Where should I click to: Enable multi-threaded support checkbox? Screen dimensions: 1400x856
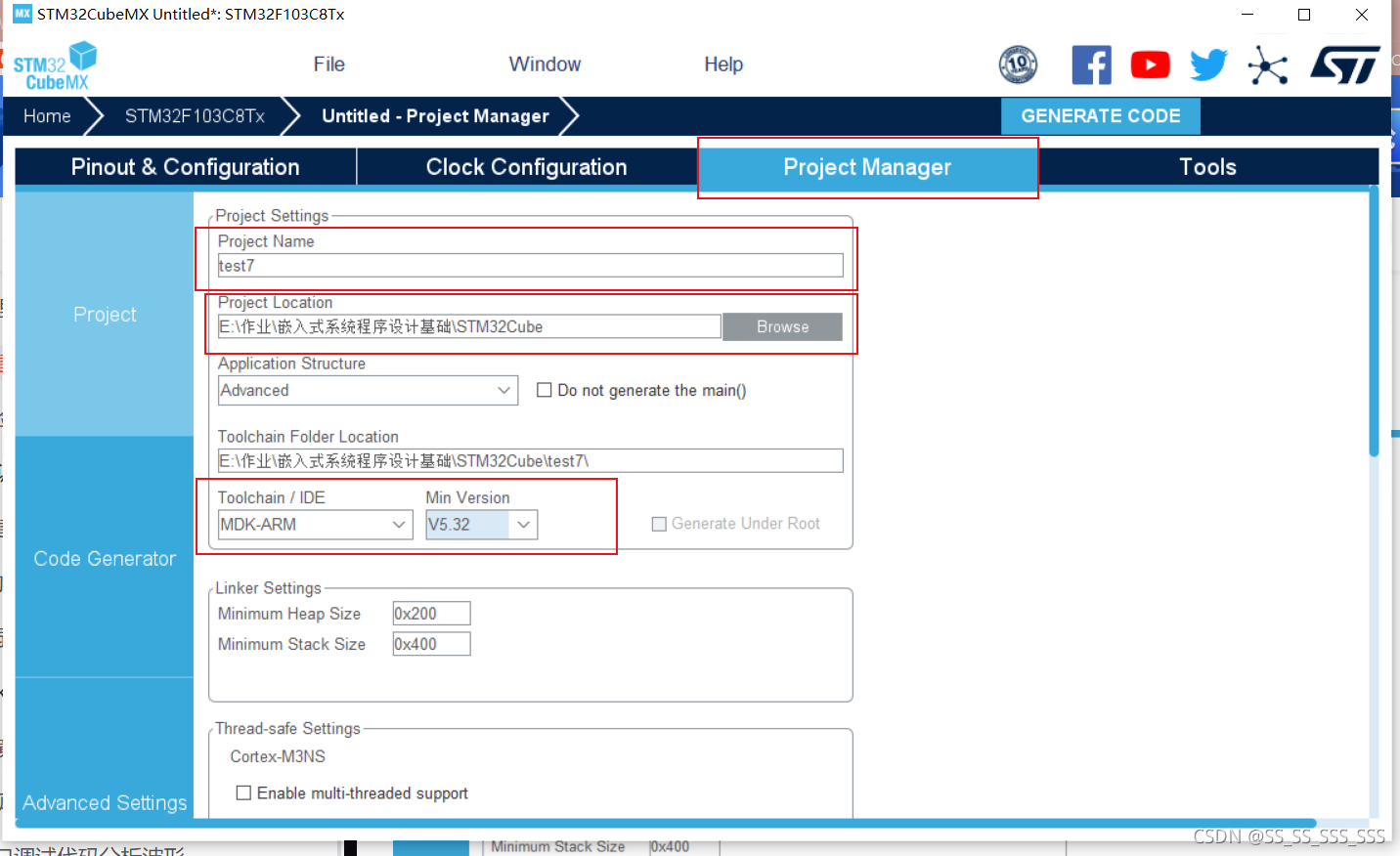(x=243, y=792)
